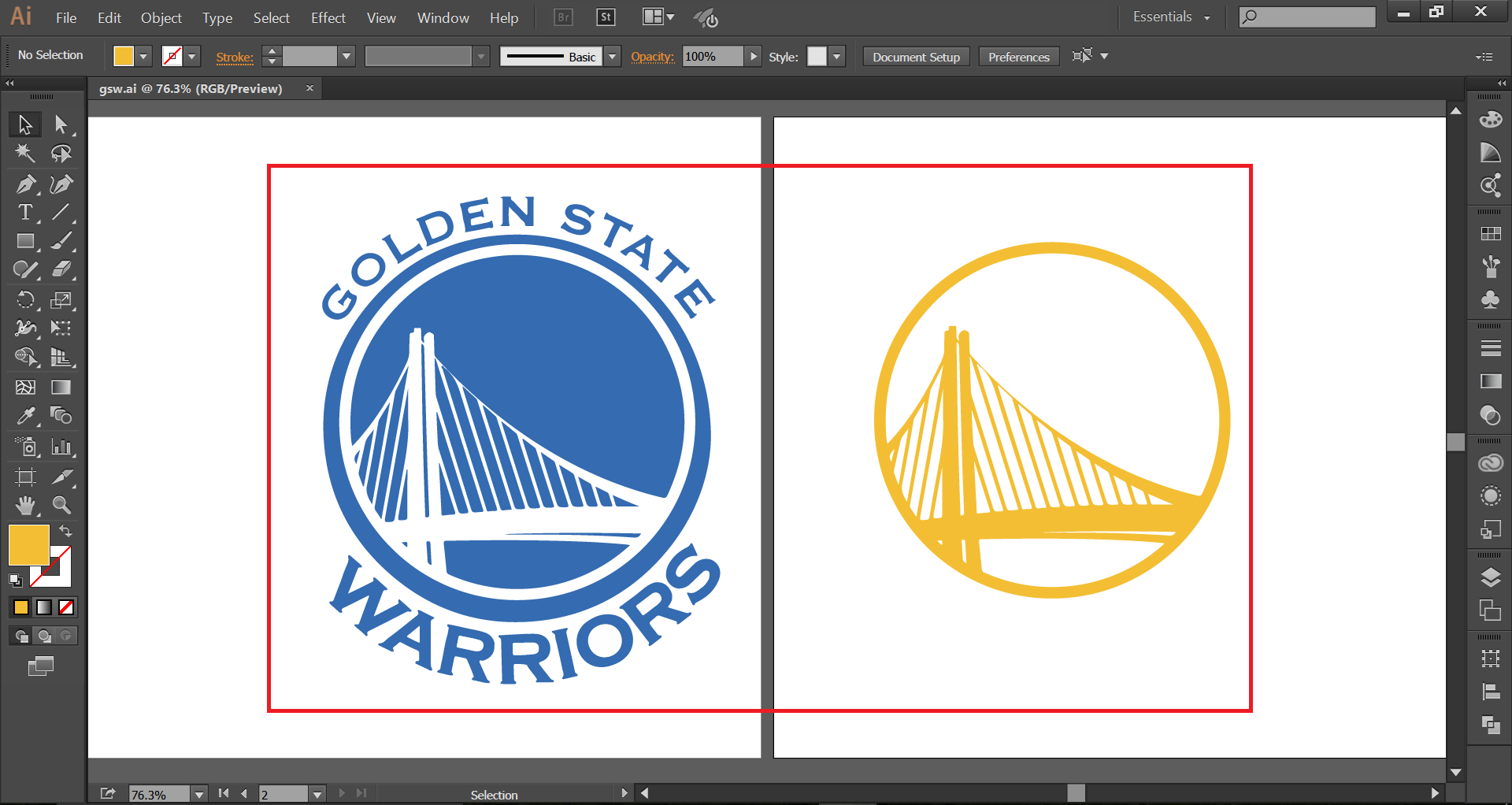Screen dimensions: 1512x805
Task: Open the Opacity panel link
Action: pos(653,57)
